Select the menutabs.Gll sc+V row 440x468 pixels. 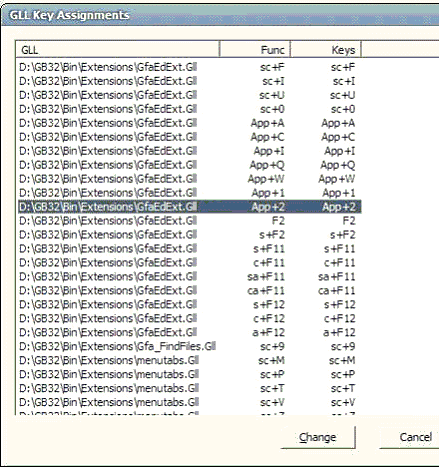tap(189, 402)
